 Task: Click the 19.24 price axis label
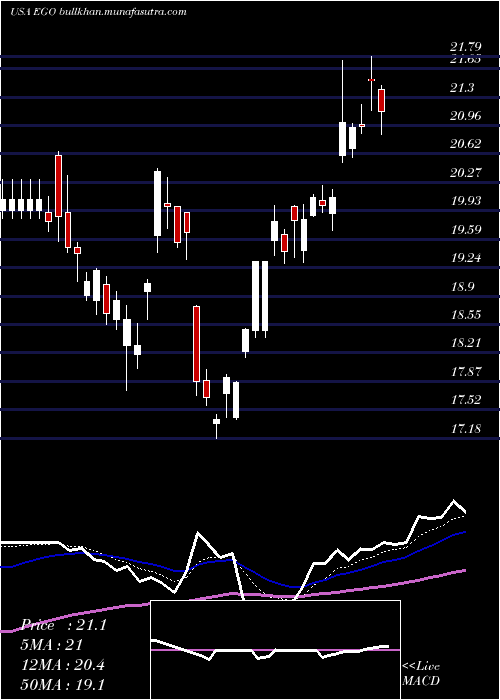pos(466,258)
